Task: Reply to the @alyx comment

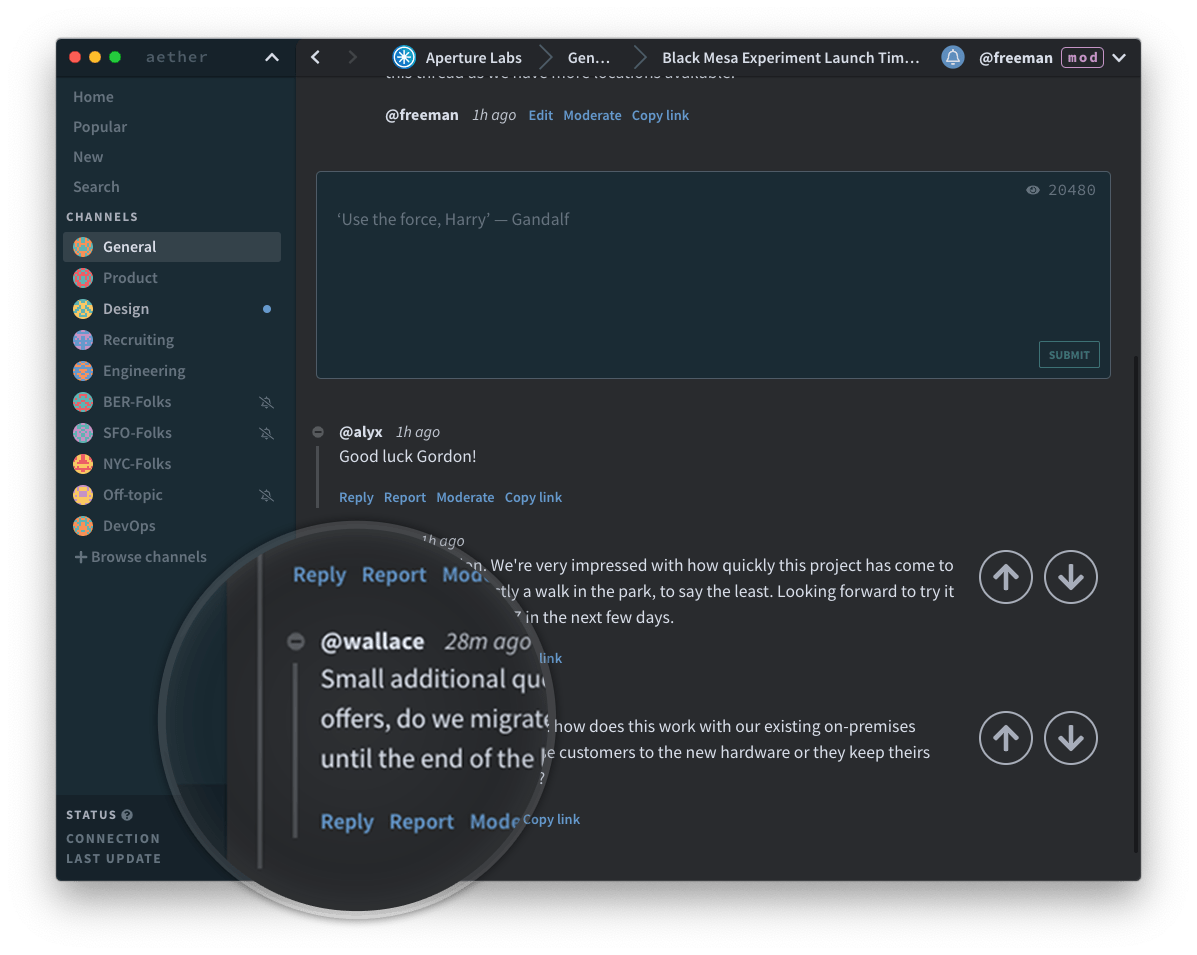Action: [x=357, y=497]
